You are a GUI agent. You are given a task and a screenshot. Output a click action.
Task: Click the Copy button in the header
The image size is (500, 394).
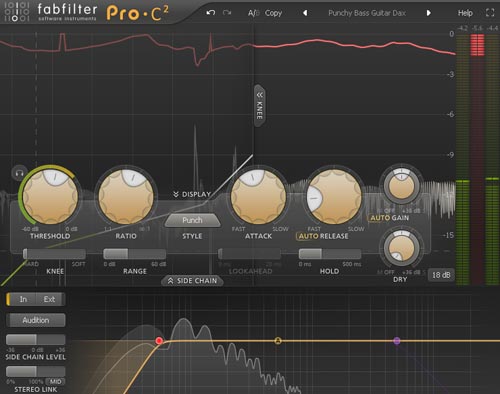click(273, 13)
